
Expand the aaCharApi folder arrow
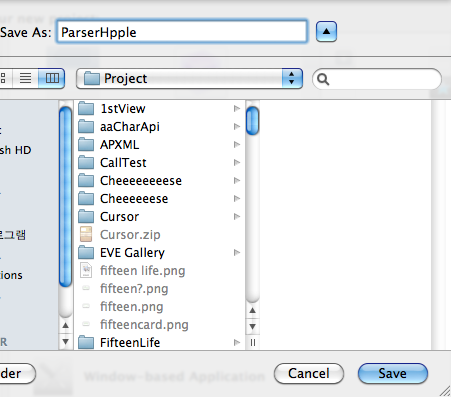237,126
